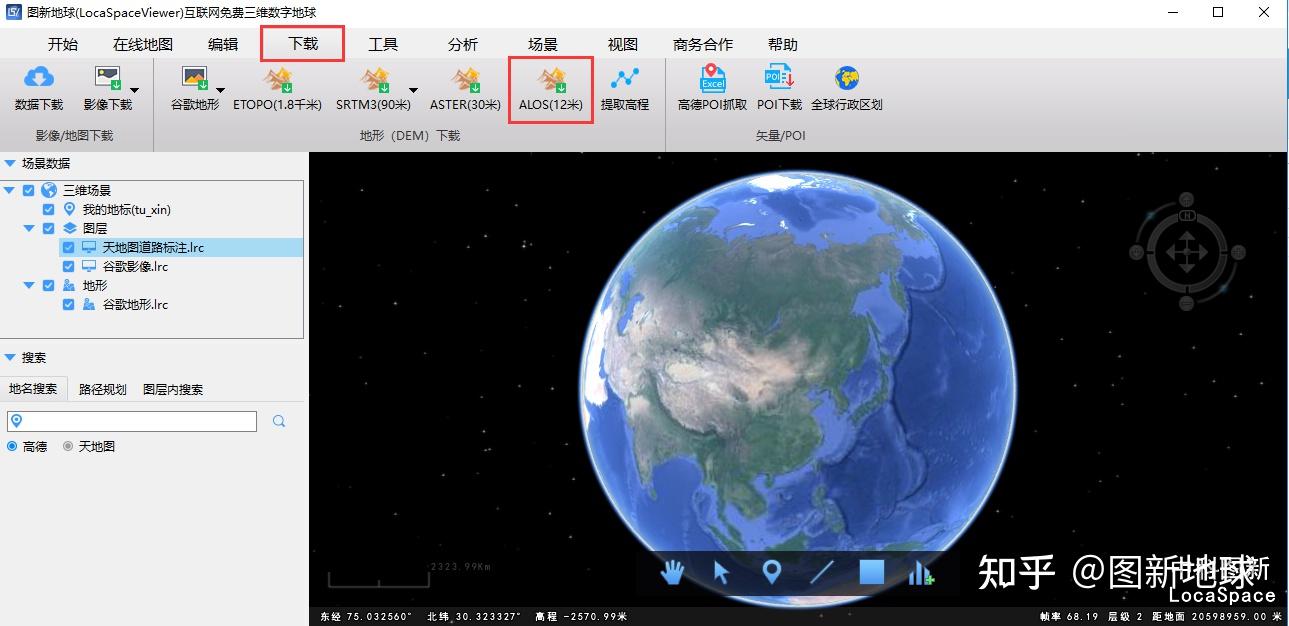
Task: Toggle the 谷歌影像.lrc layer checkbox
Action: [x=68, y=266]
